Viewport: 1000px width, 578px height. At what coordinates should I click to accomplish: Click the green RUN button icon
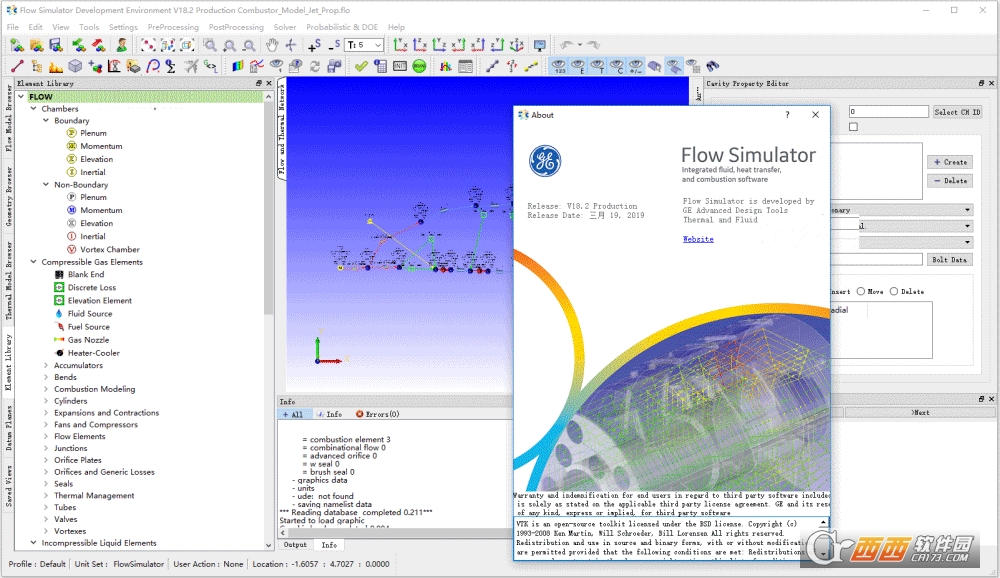419,66
